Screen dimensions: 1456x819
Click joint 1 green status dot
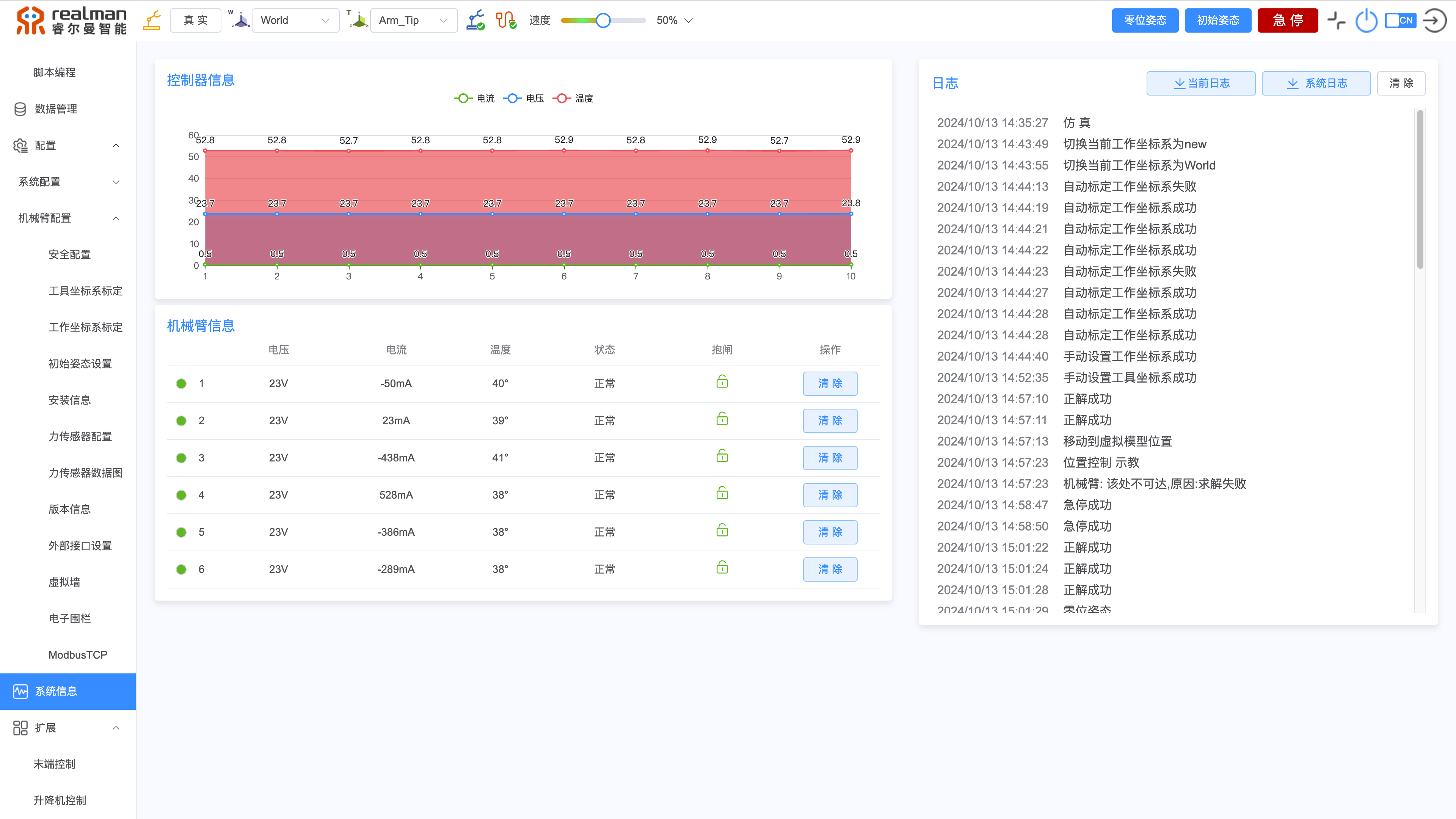pos(181,384)
